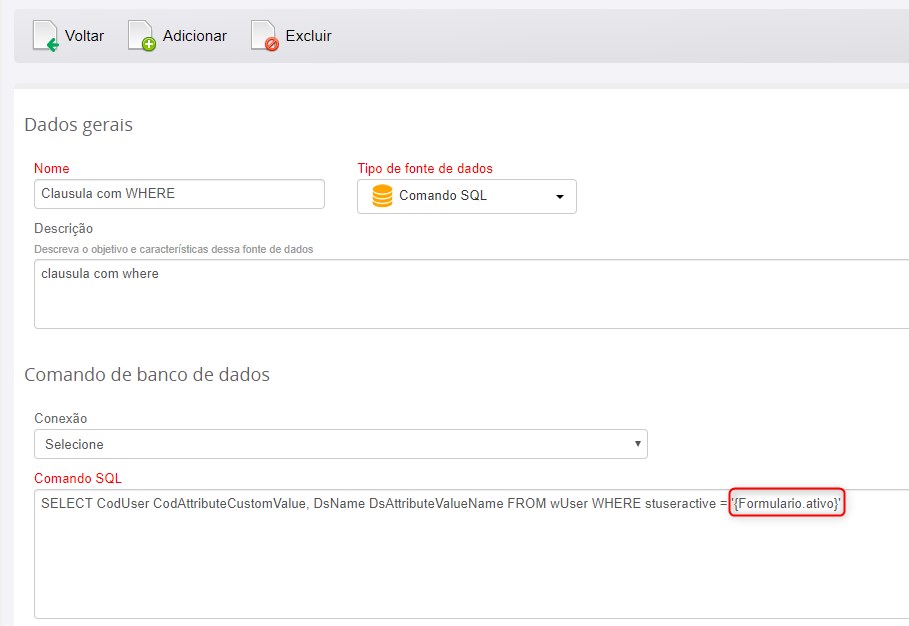Click the Adicionar document plus icon
909x626 pixels.
(142, 36)
